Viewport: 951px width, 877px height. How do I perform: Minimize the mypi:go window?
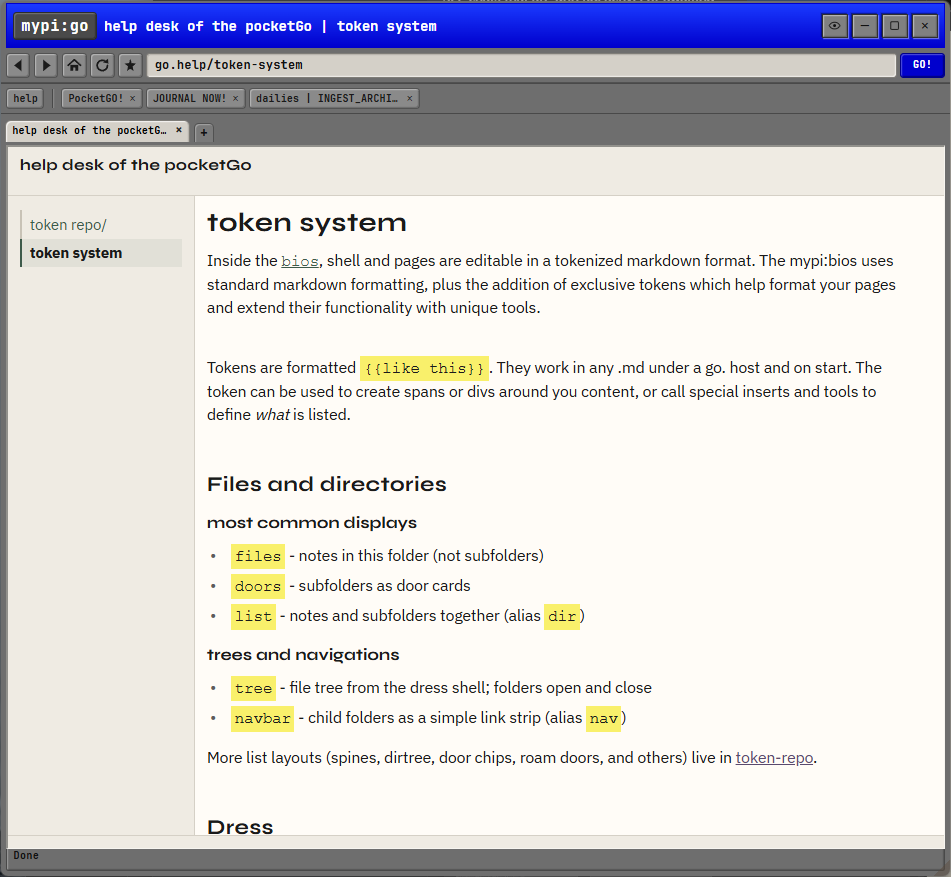(865, 26)
